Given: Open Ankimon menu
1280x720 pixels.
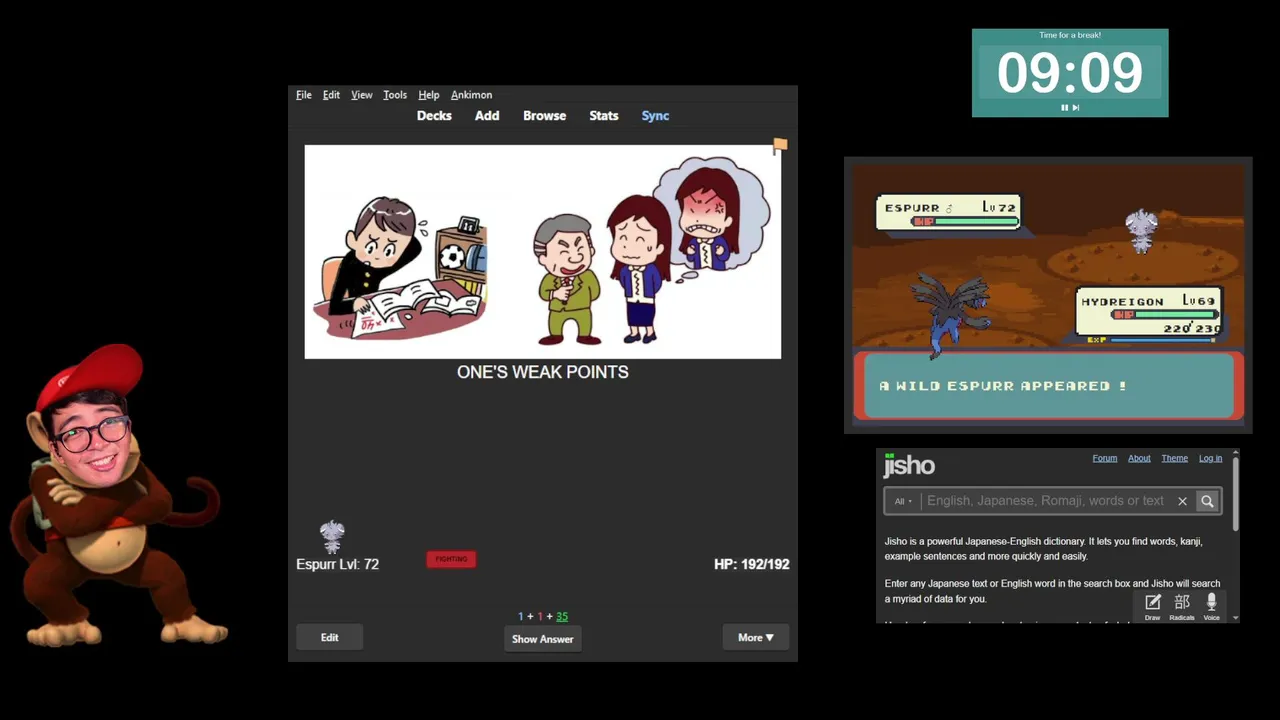Looking at the screenshot, I should (x=471, y=95).
